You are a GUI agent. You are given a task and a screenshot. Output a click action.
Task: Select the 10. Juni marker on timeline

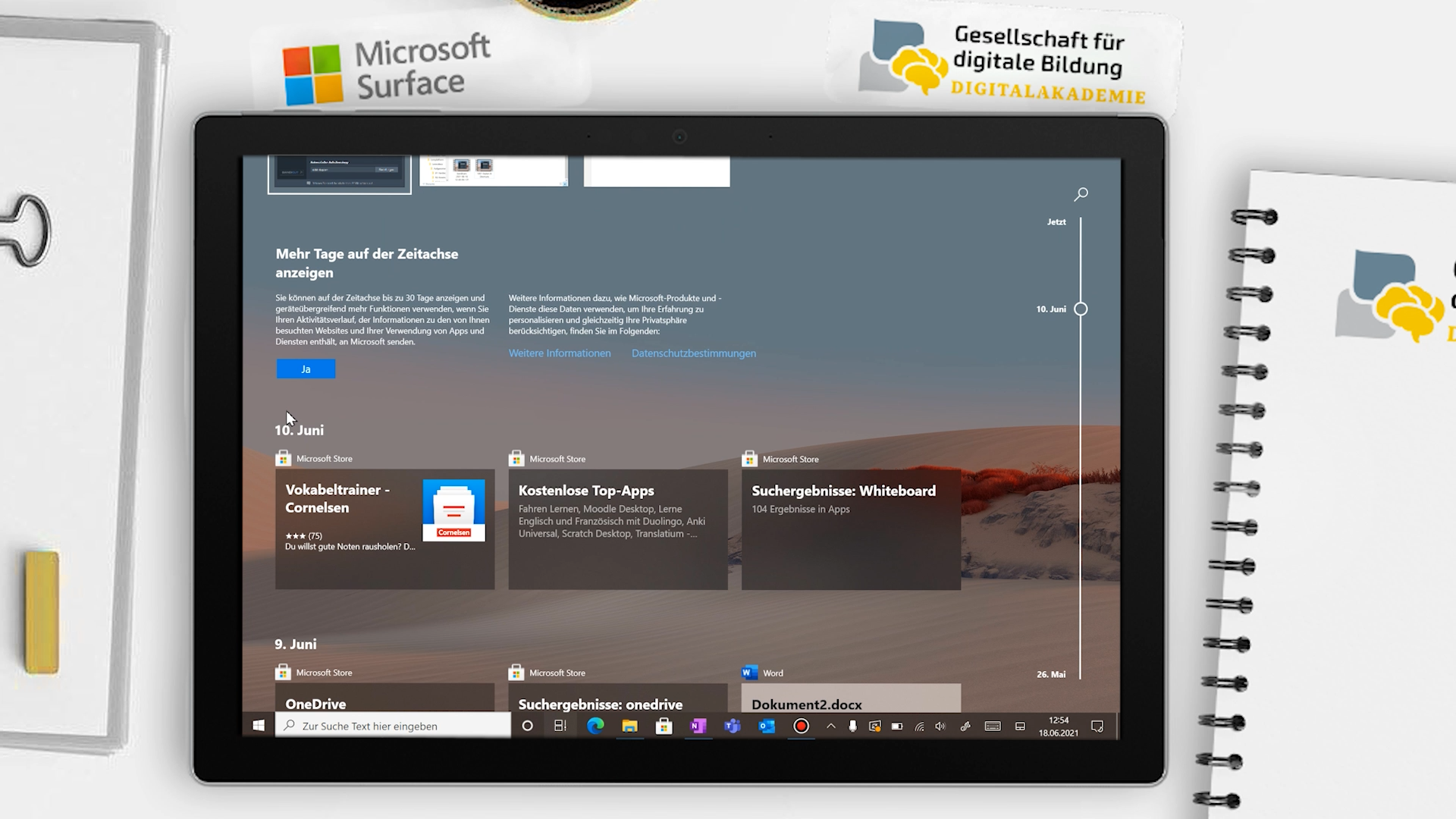coord(1081,309)
